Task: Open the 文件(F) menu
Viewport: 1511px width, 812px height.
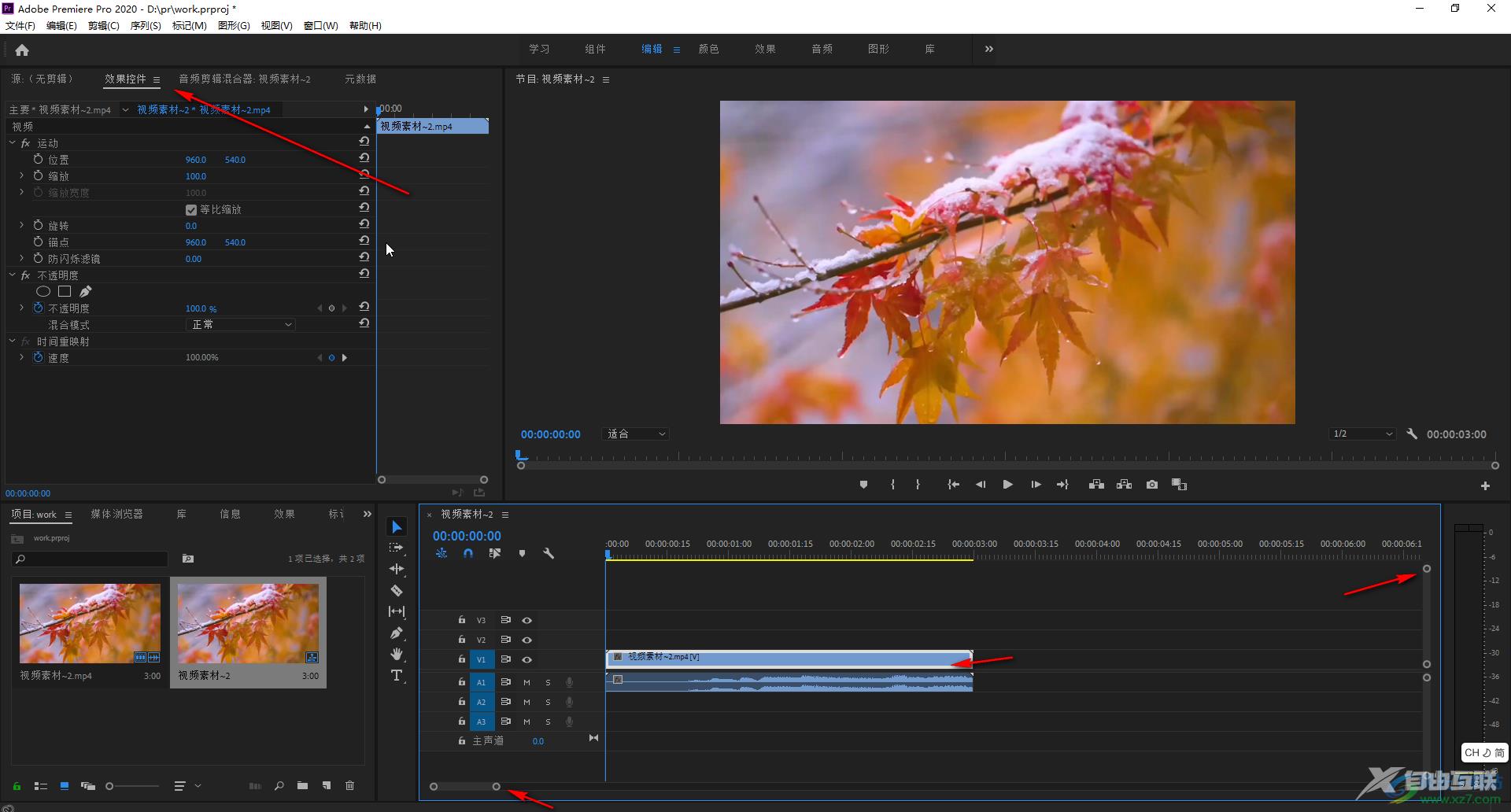Action: 20,25
